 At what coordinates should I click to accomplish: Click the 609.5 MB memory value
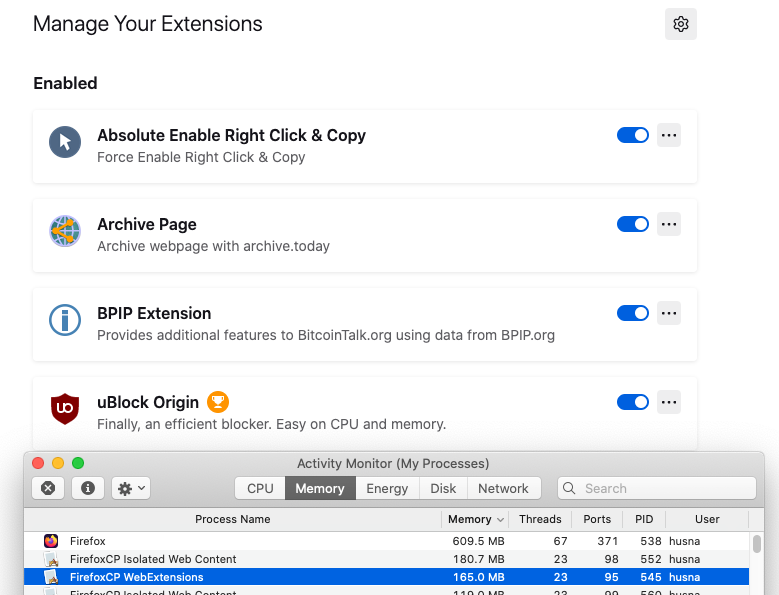[478, 541]
